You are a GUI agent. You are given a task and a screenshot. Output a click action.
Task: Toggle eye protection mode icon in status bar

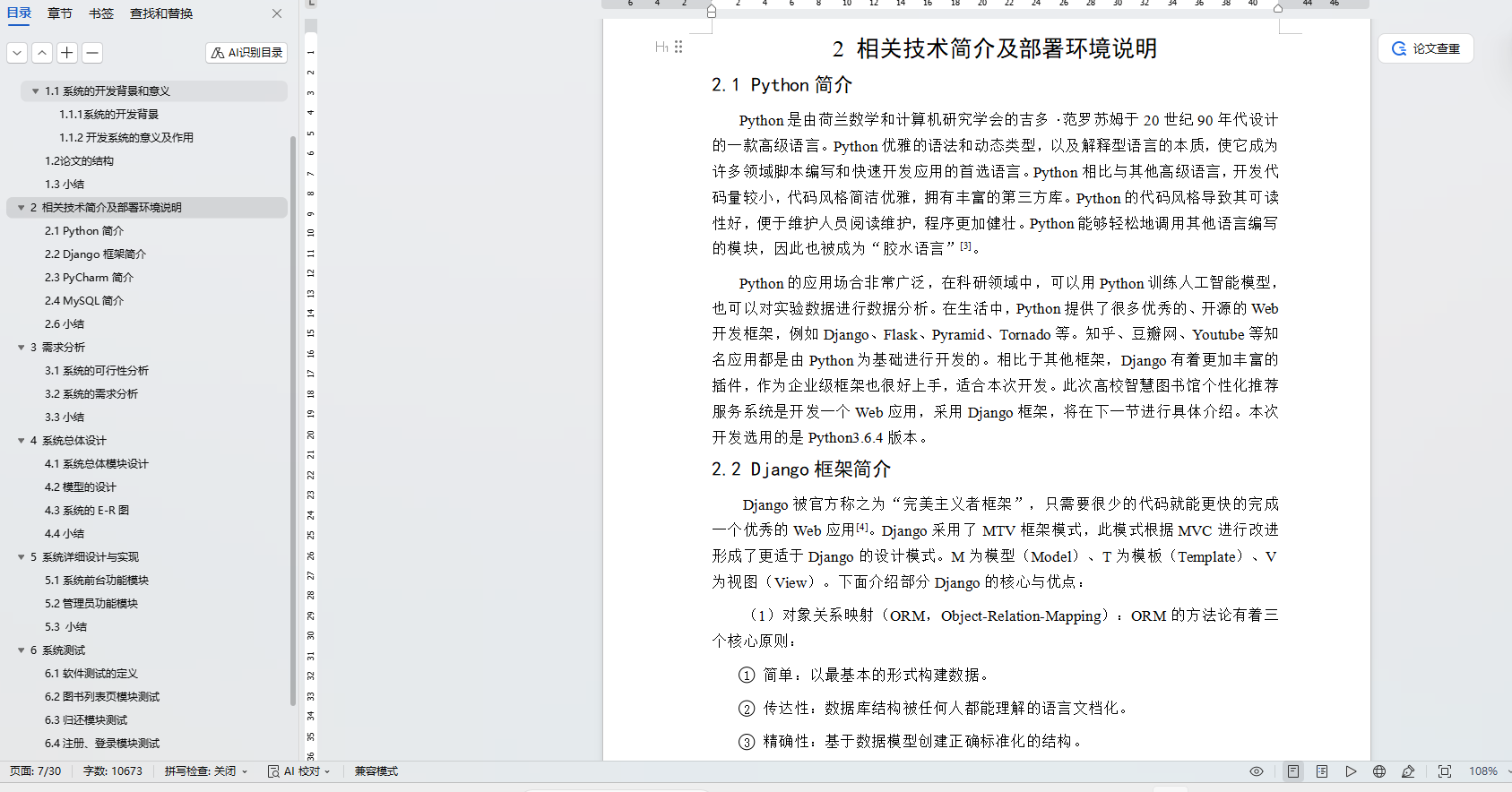[1257, 771]
